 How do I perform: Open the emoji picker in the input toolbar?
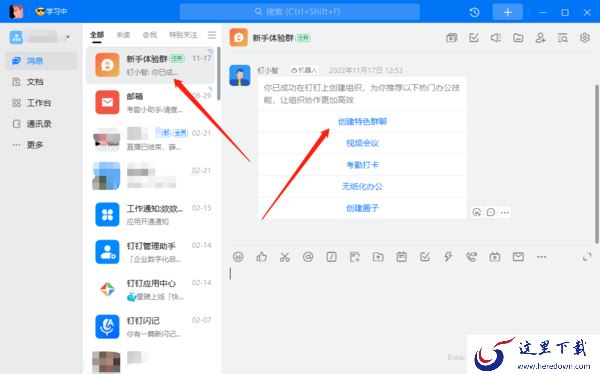point(238,256)
